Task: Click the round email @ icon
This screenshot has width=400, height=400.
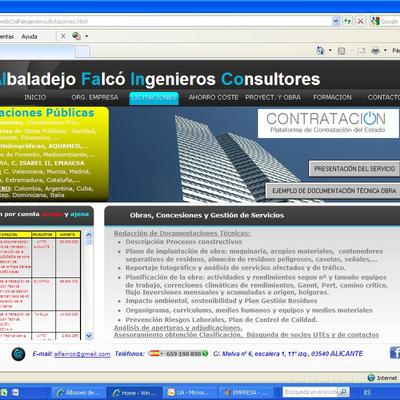Action: [18, 354]
